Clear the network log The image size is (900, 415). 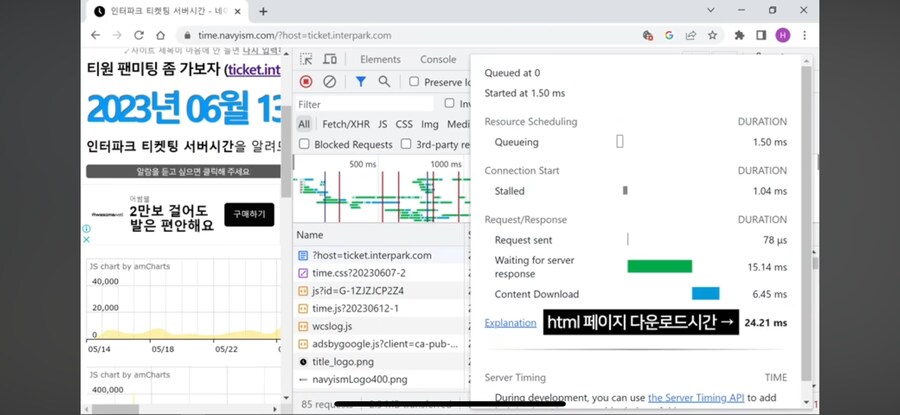[x=329, y=82]
